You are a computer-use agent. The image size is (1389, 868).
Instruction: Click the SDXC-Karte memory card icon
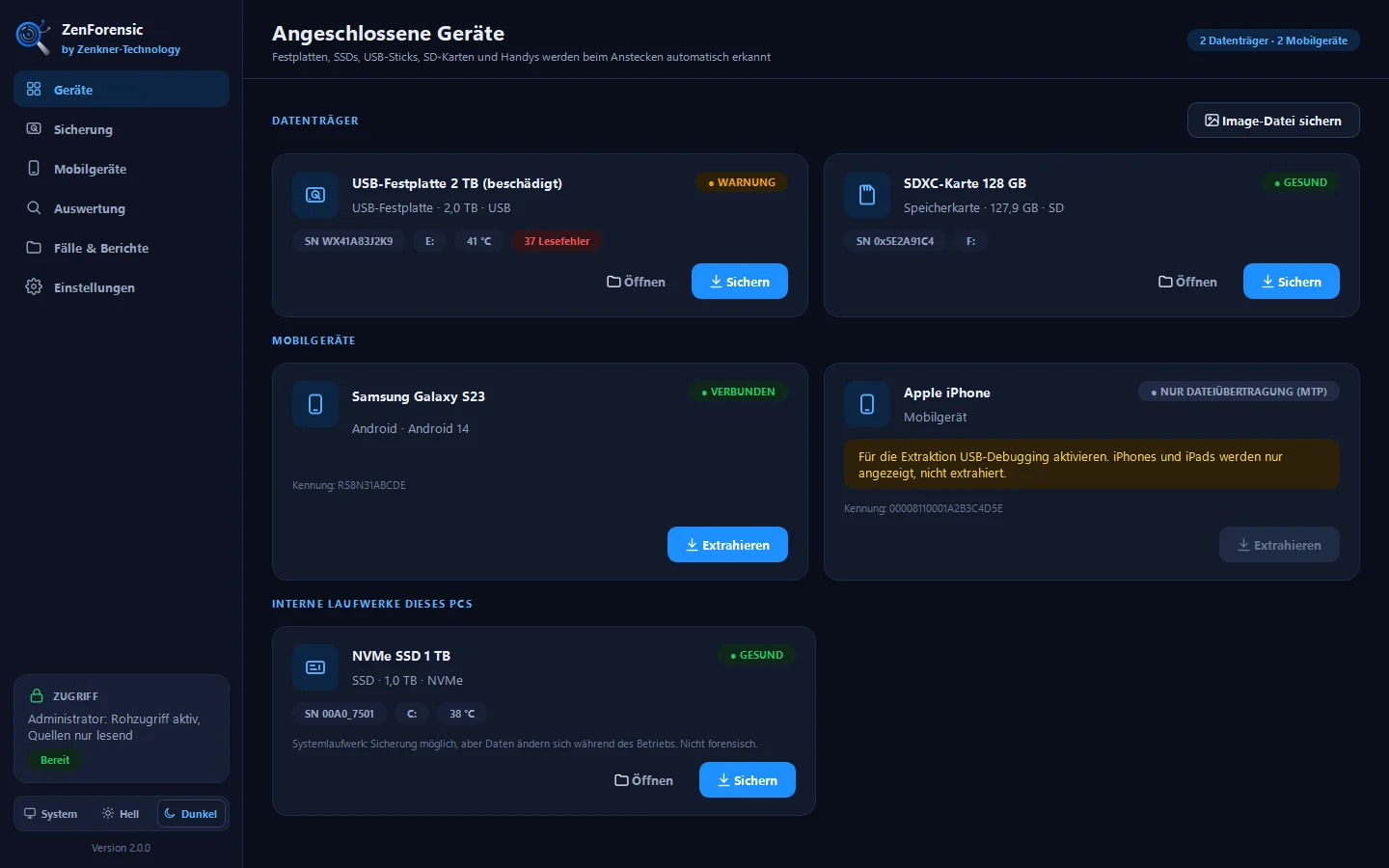pyautogui.click(x=867, y=195)
